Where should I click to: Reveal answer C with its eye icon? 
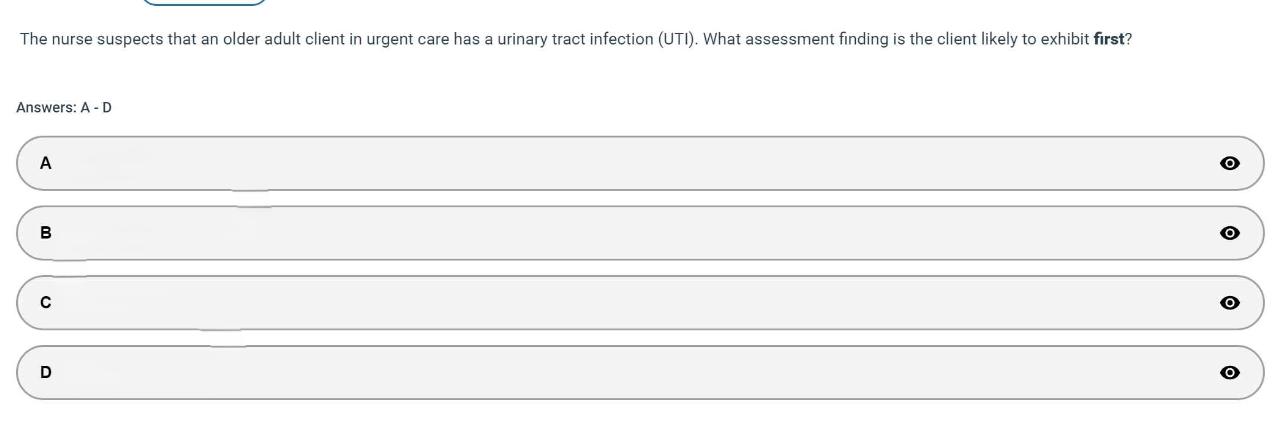coord(1230,303)
